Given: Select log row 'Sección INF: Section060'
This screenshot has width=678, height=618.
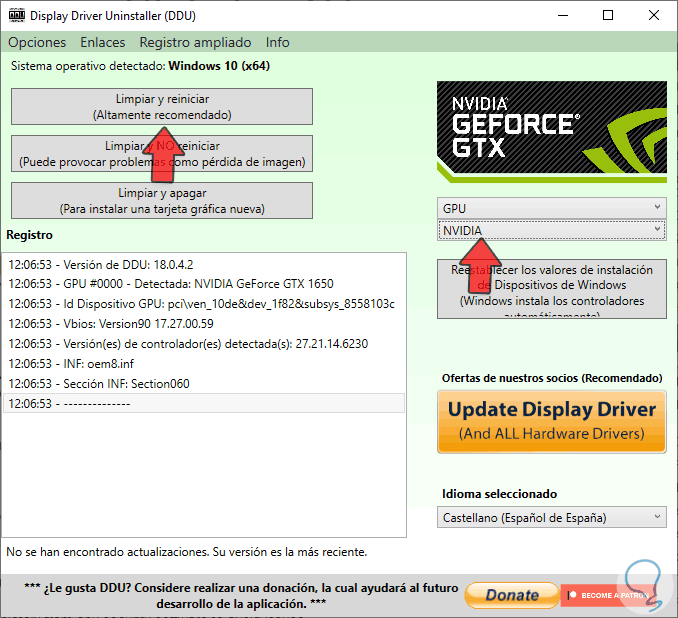Looking at the screenshot, I should coord(203,384).
